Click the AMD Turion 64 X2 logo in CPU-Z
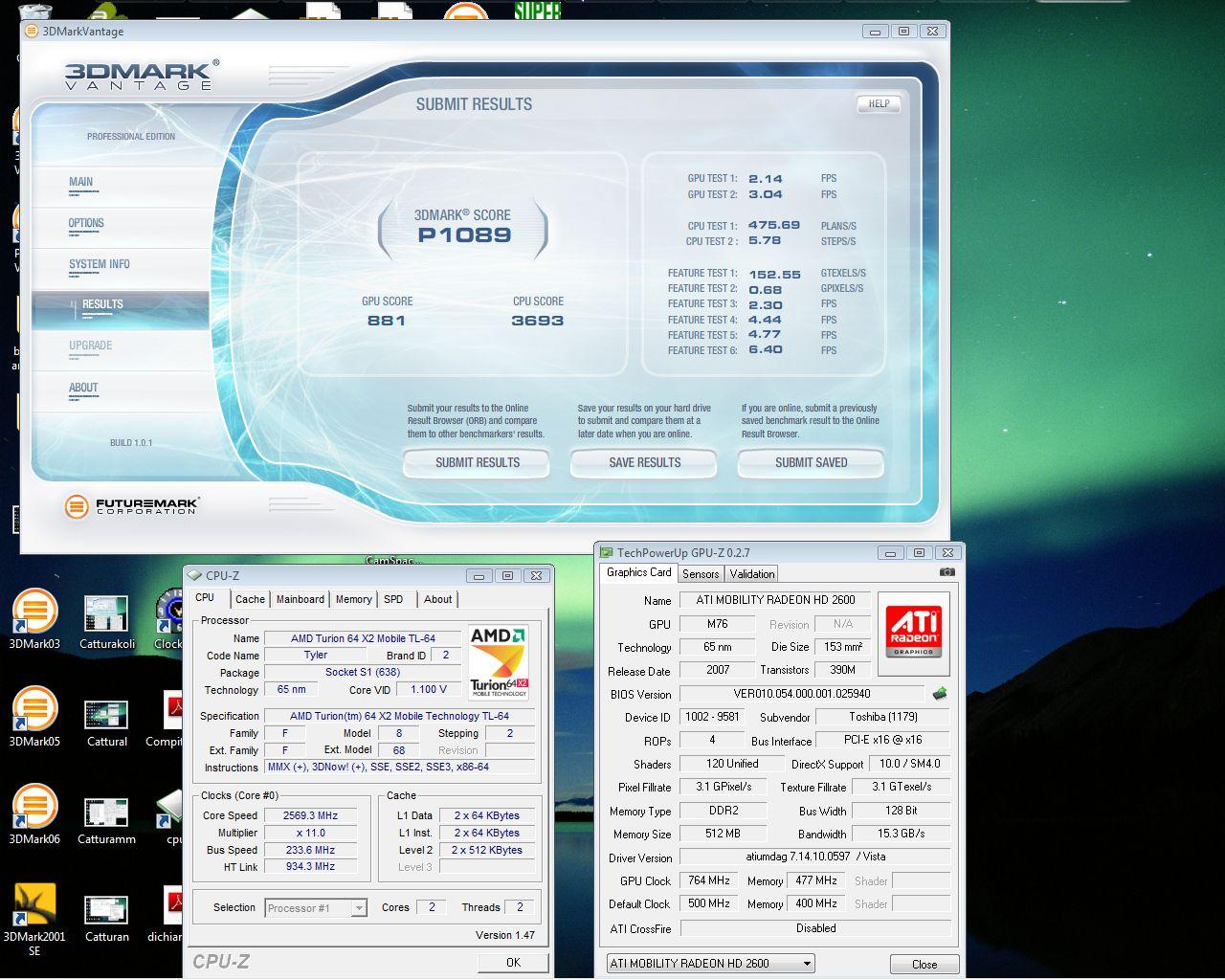This screenshot has width=1225, height=980. pyautogui.click(x=498, y=661)
